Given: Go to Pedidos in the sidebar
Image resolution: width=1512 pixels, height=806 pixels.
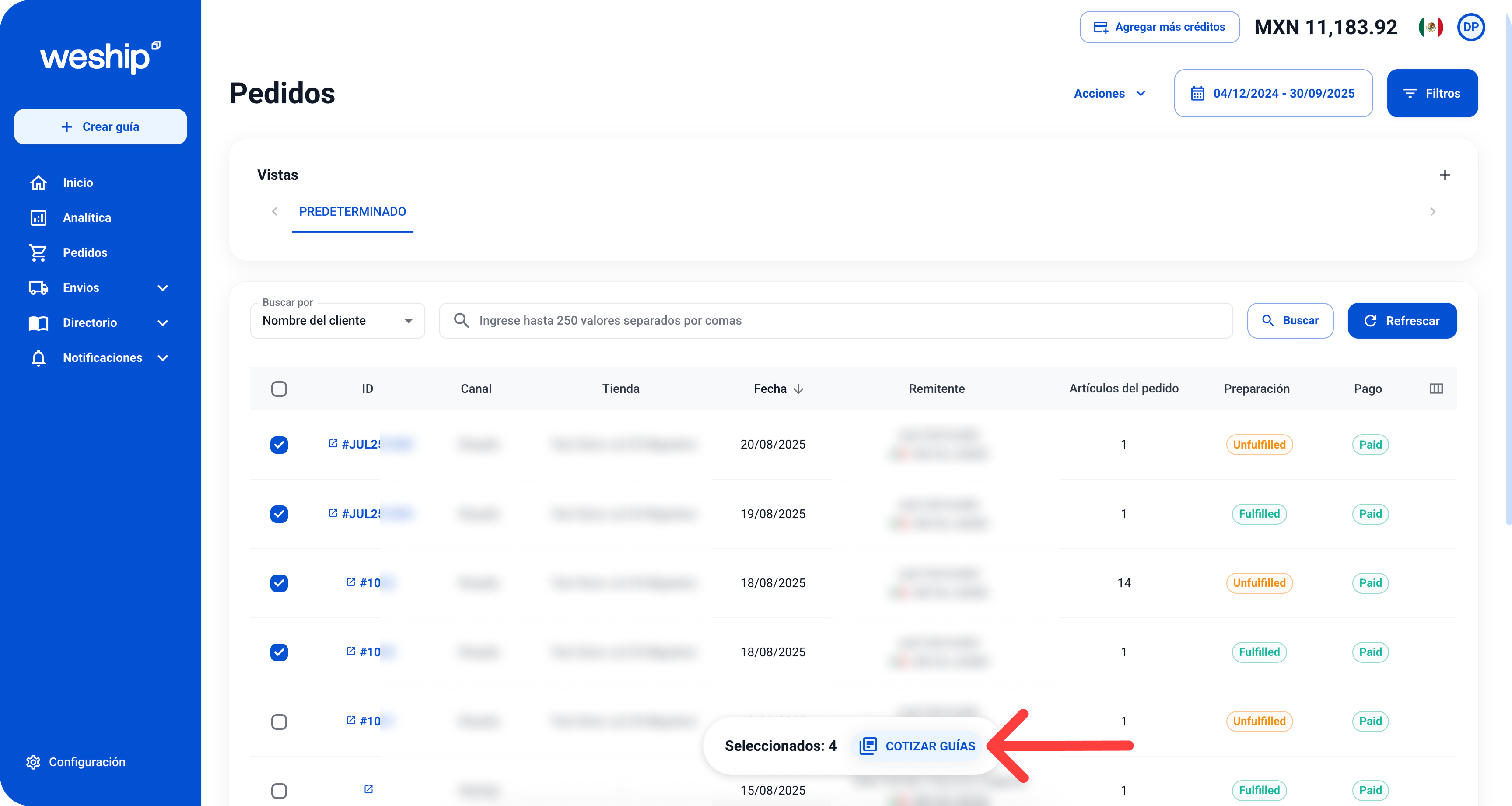Looking at the screenshot, I should [x=85, y=252].
